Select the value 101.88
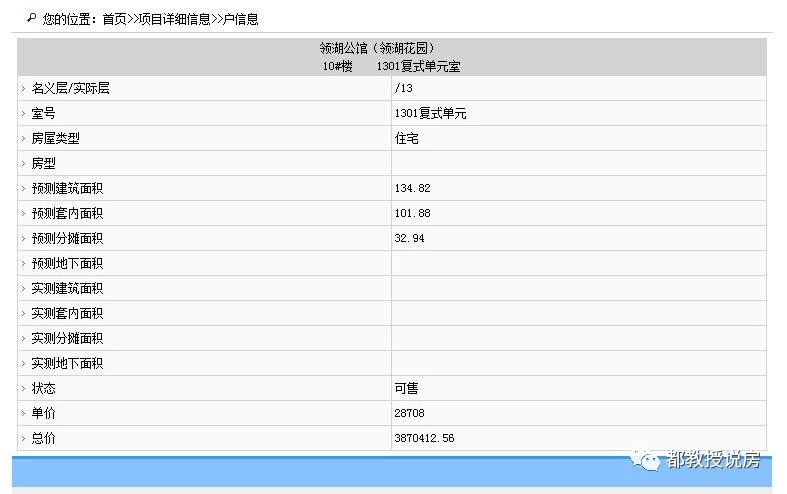The image size is (787, 494). tap(413, 213)
